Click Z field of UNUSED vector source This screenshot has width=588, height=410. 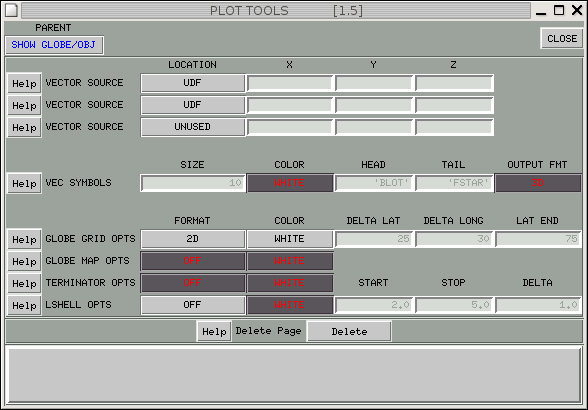pos(454,127)
